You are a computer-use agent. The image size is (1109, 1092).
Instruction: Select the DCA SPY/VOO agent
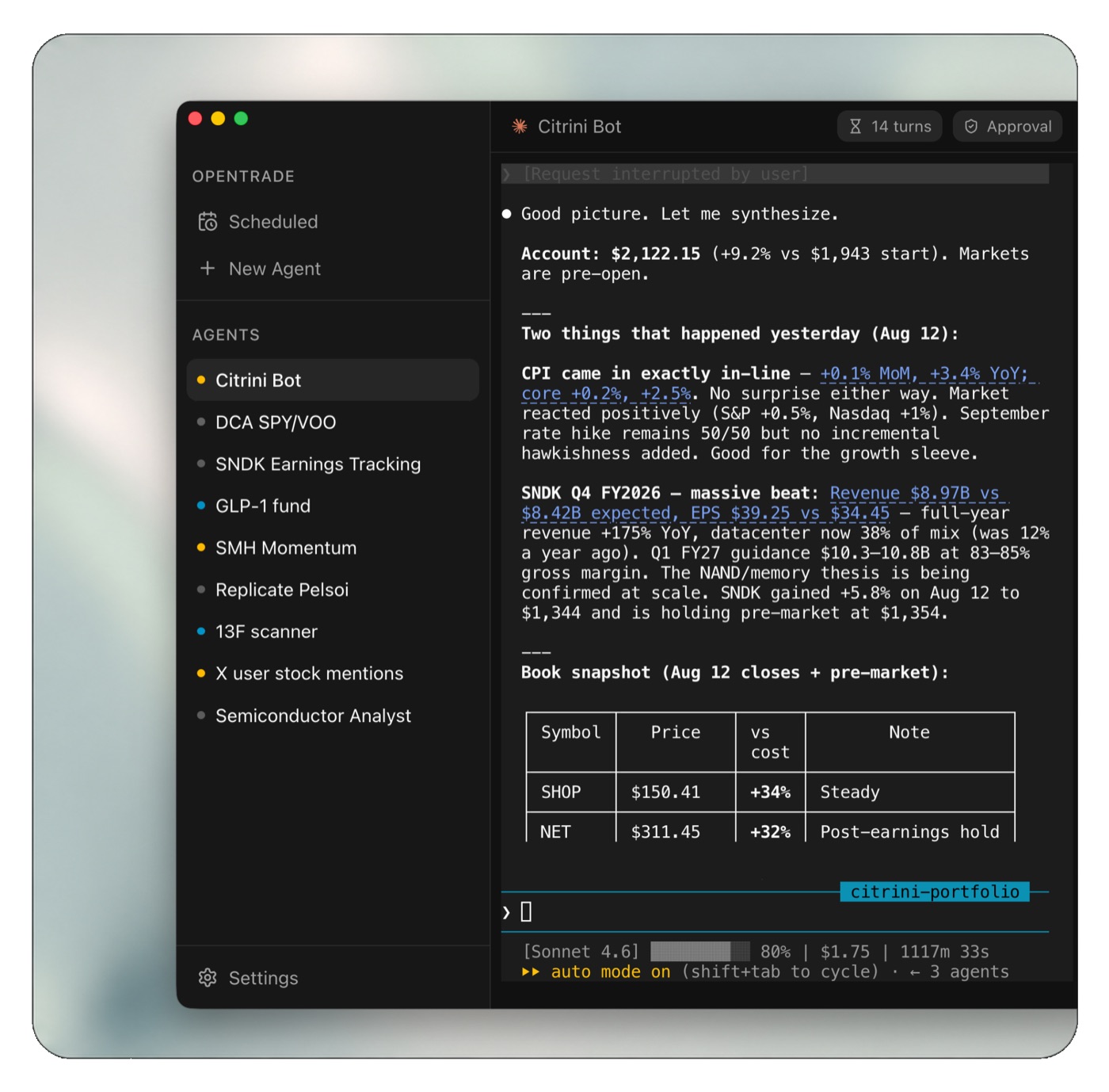pyautogui.click(x=333, y=422)
